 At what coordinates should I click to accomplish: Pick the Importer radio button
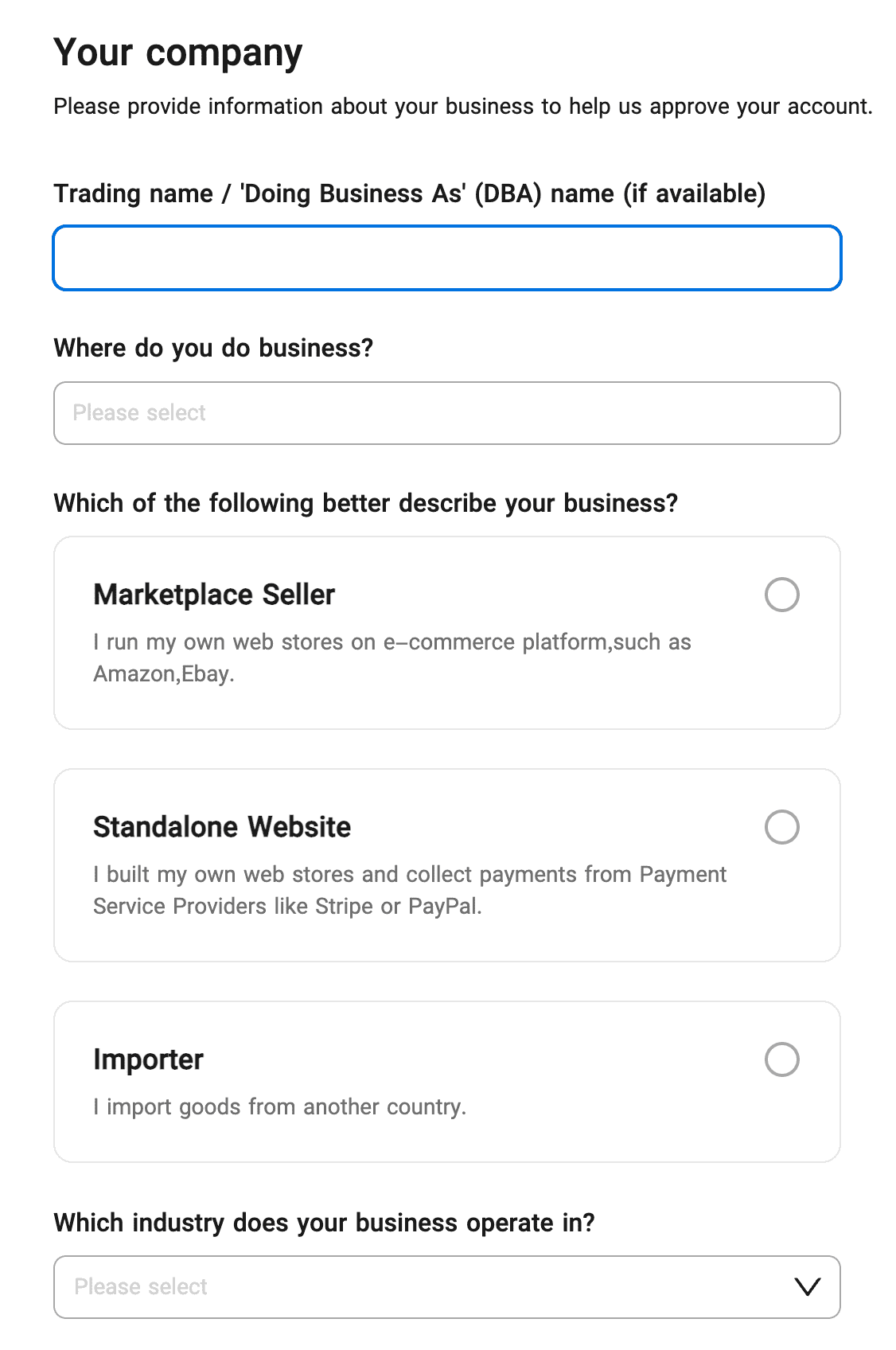(781, 1059)
